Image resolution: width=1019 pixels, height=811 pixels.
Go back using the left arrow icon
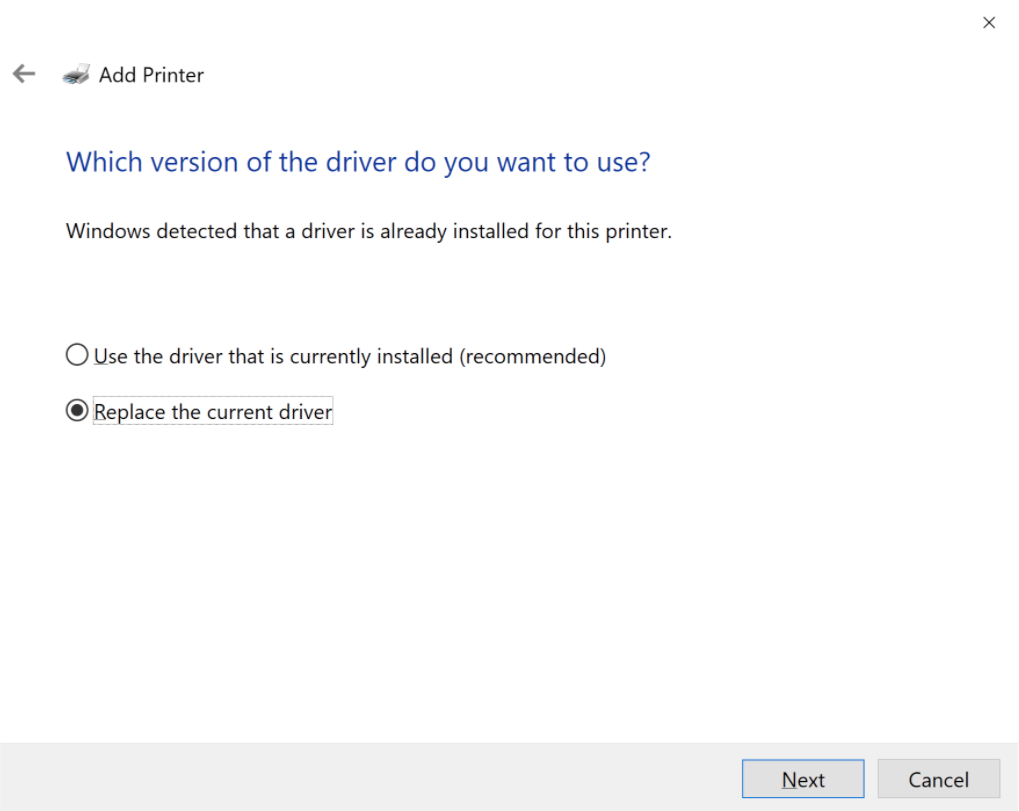click(24, 74)
